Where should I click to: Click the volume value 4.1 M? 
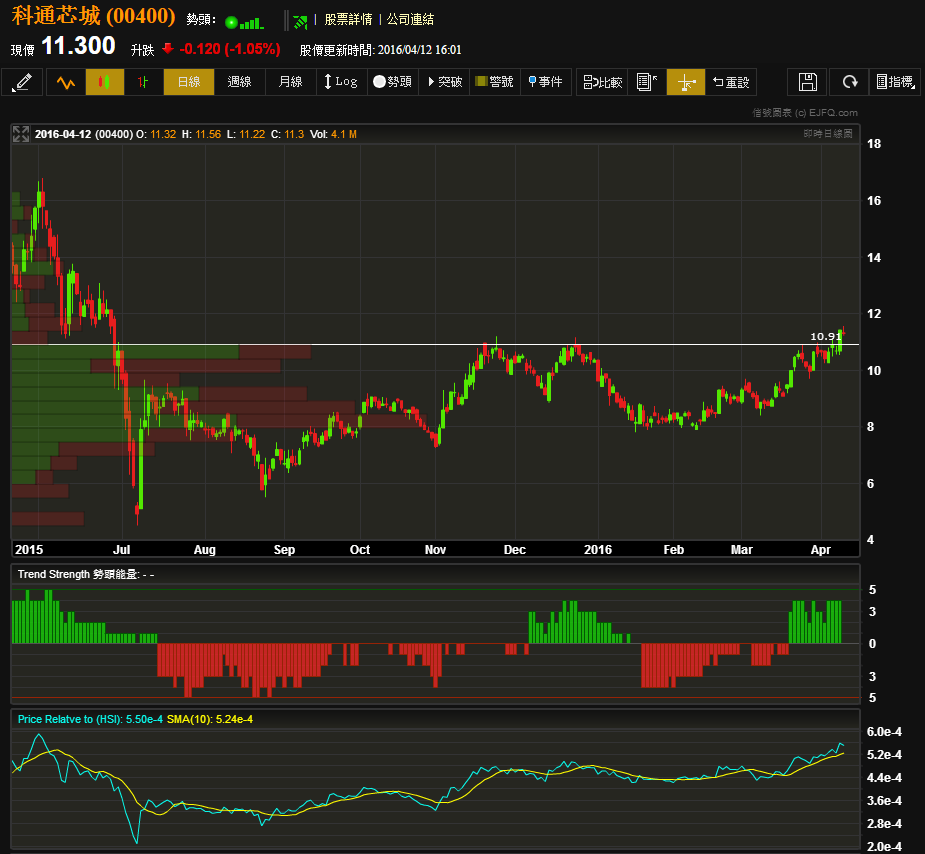click(x=344, y=134)
